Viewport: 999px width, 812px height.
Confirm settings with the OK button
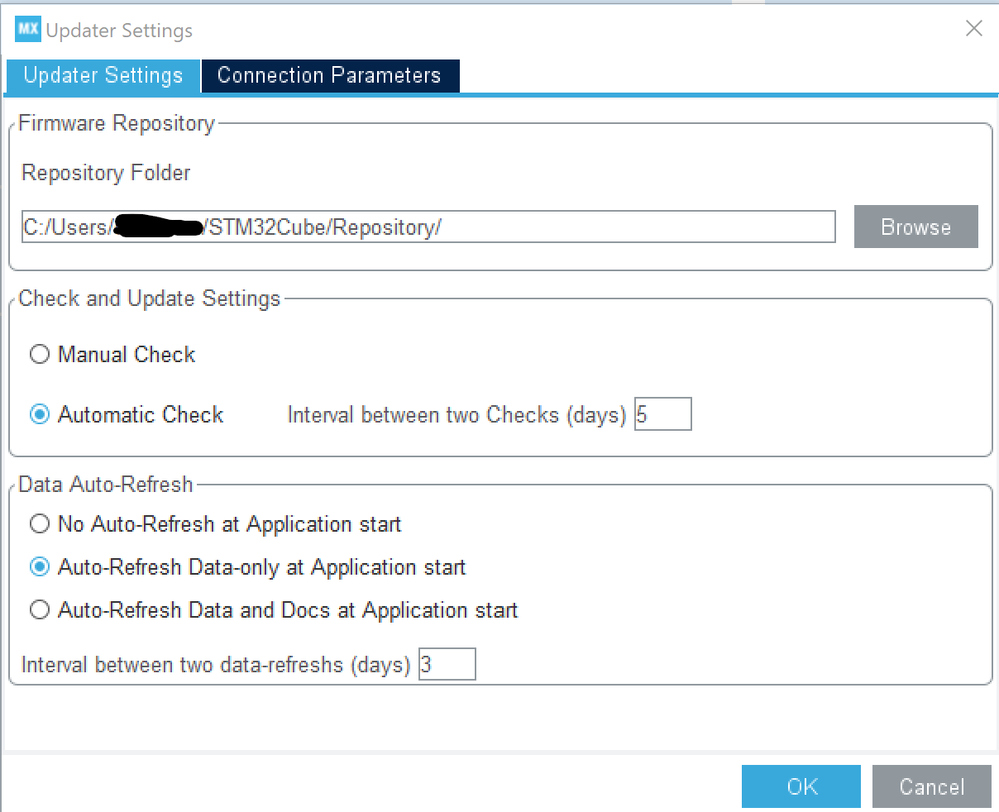[801, 787]
